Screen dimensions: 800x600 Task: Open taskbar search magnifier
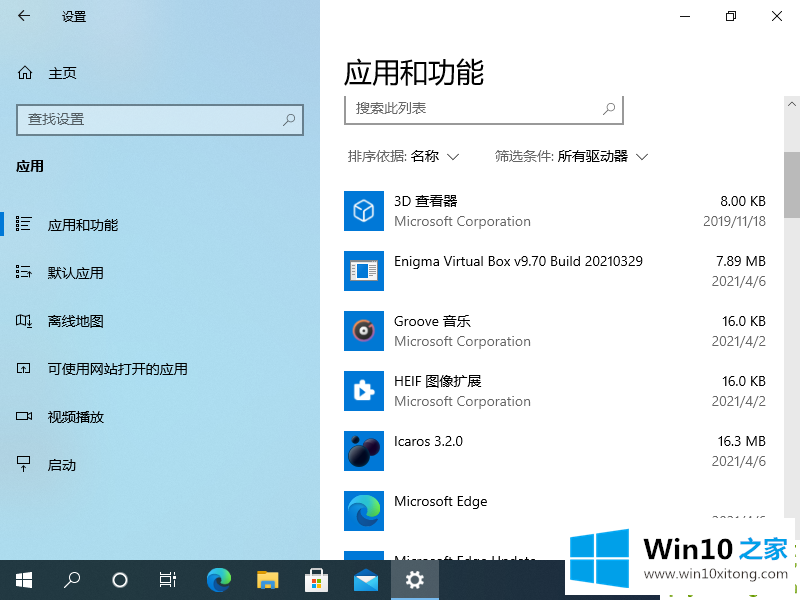coord(72,580)
